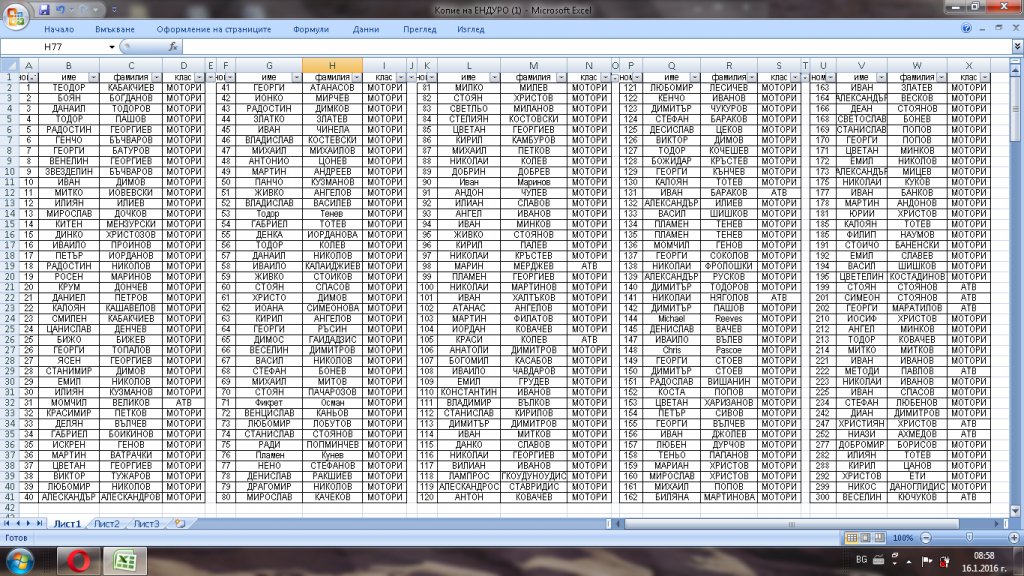The width and height of the screenshot is (1024, 576).
Task: Click the insert function fx icon
Action: tap(173, 47)
